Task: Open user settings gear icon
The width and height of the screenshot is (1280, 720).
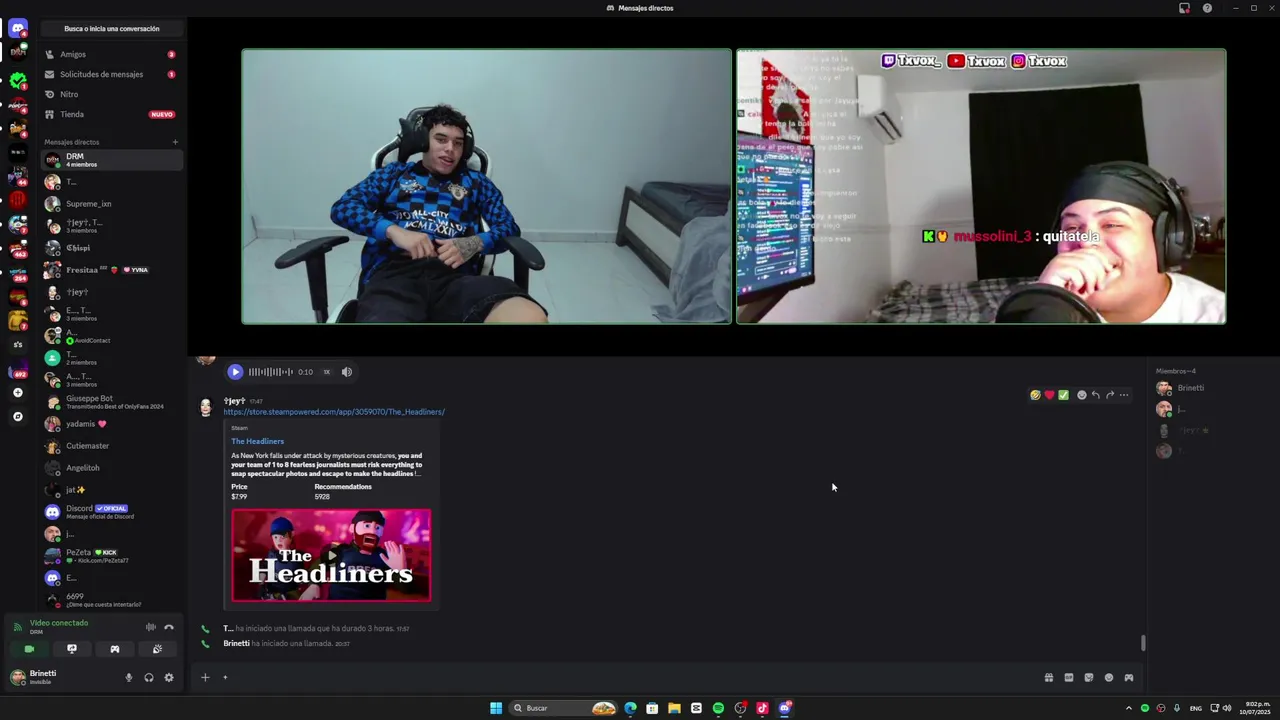Action: pos(168,677)
